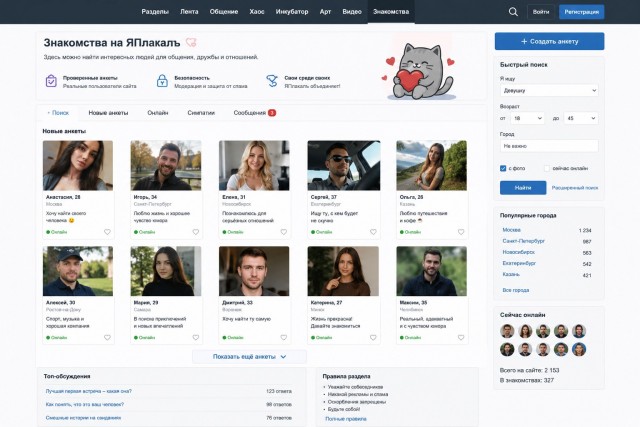Open Максим's profile photo
640x427 pixels.
(431, 271)
